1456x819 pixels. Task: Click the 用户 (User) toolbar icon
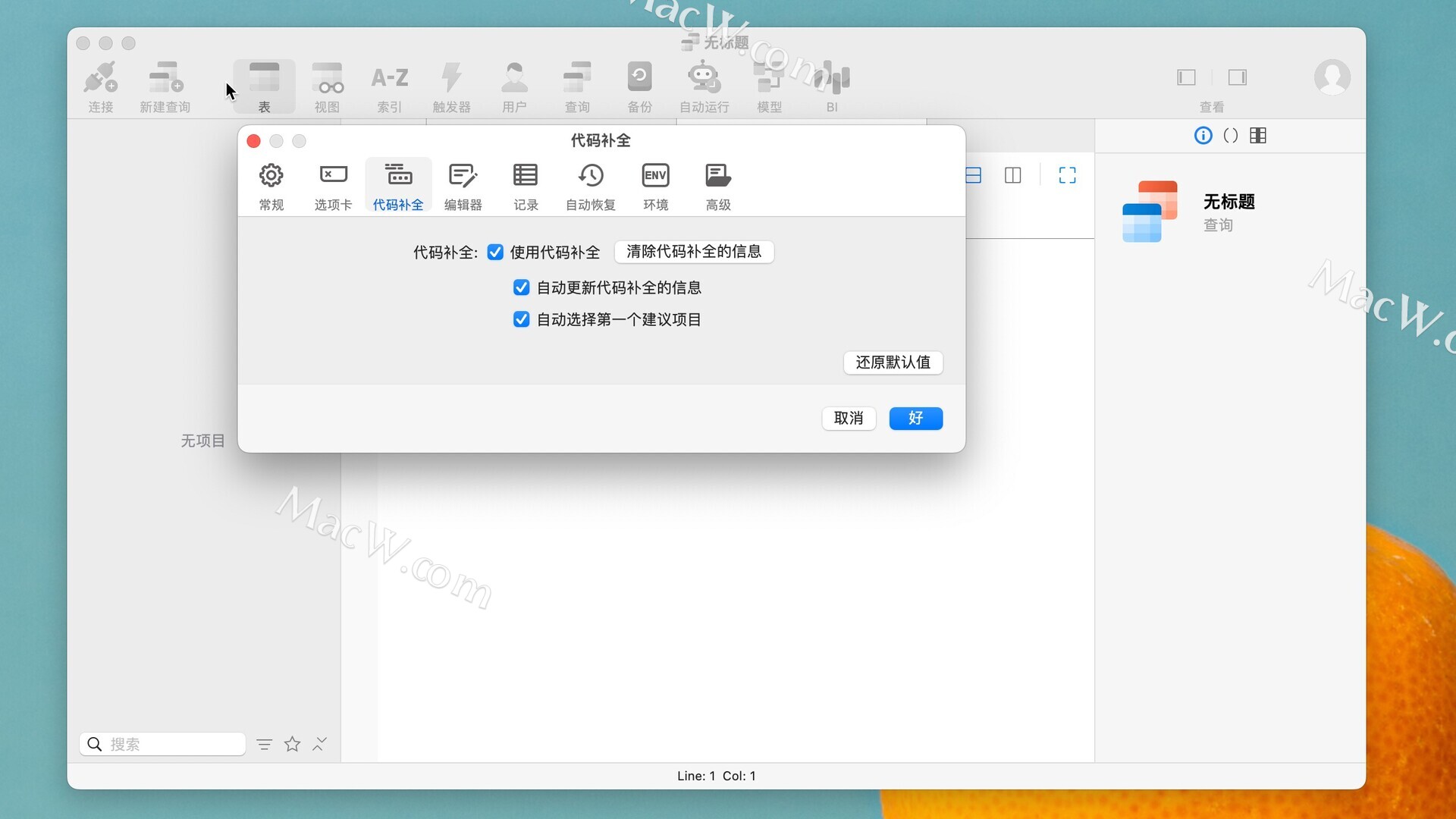click(514, 86)
